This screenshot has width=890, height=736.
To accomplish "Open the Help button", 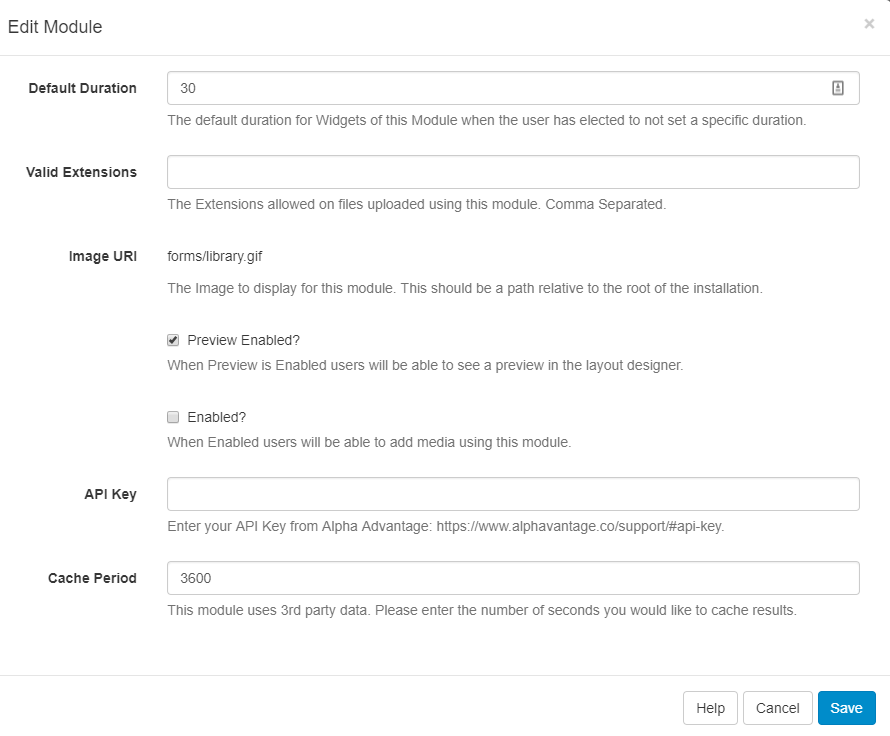I will (710, 708).
